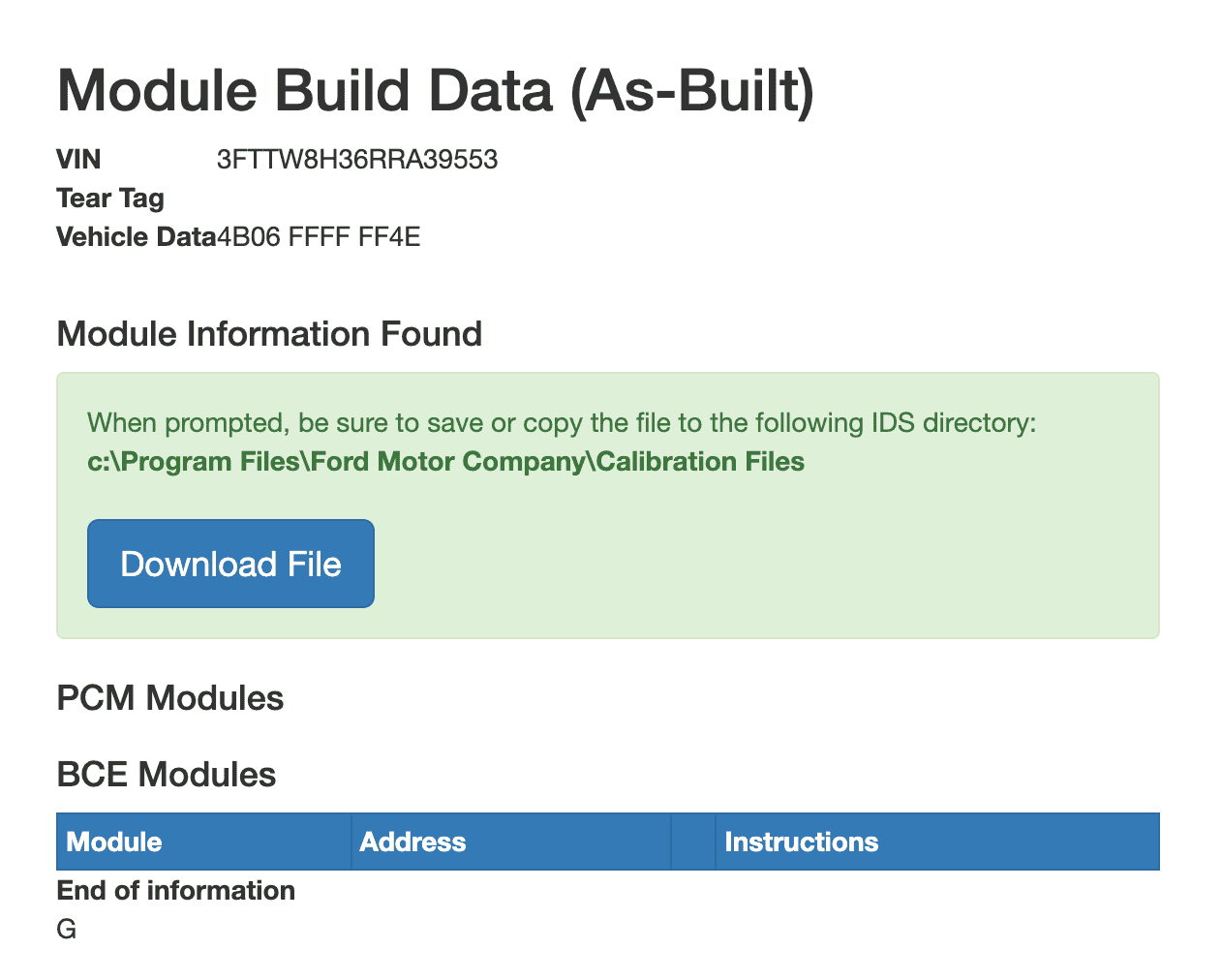Click the BCE Modules heading
The width and height of the screenshot is (1222, 980).
[x=167, y=775]
